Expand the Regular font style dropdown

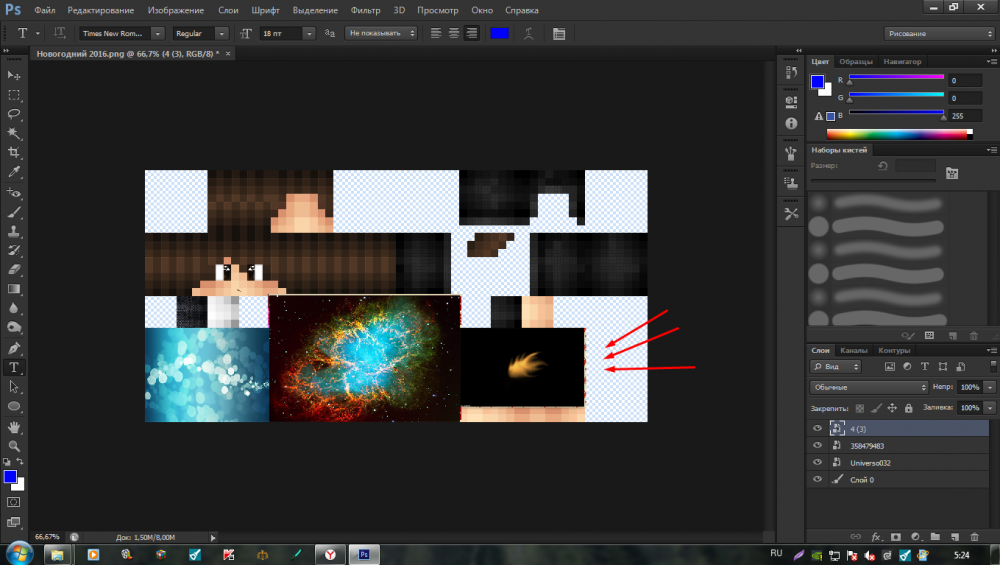[x=201, y=33]
